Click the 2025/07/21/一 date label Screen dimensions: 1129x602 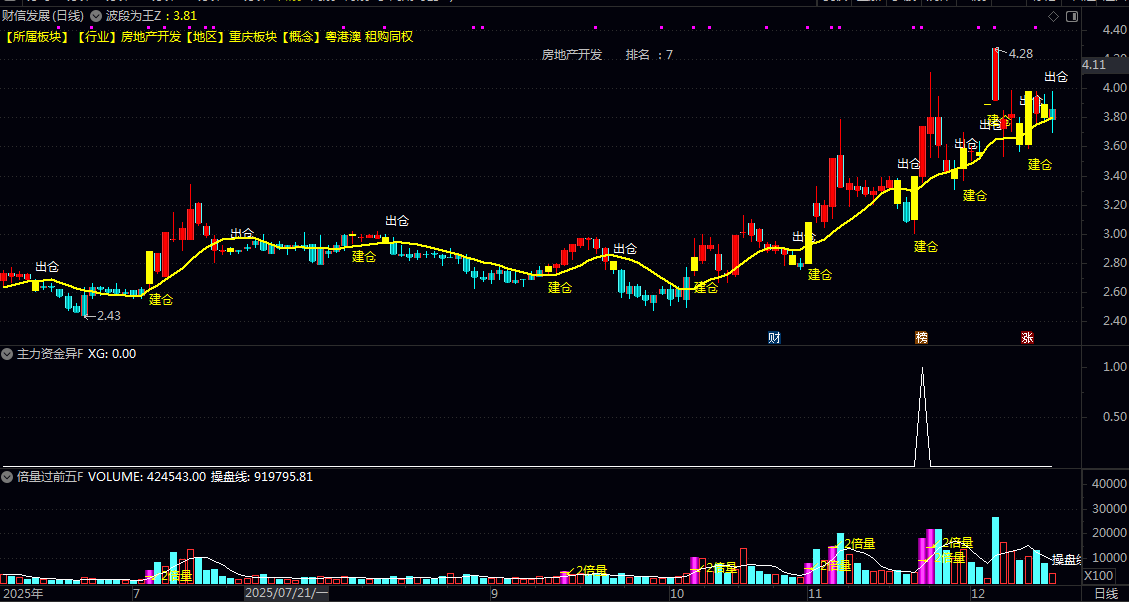pos(286,594)
